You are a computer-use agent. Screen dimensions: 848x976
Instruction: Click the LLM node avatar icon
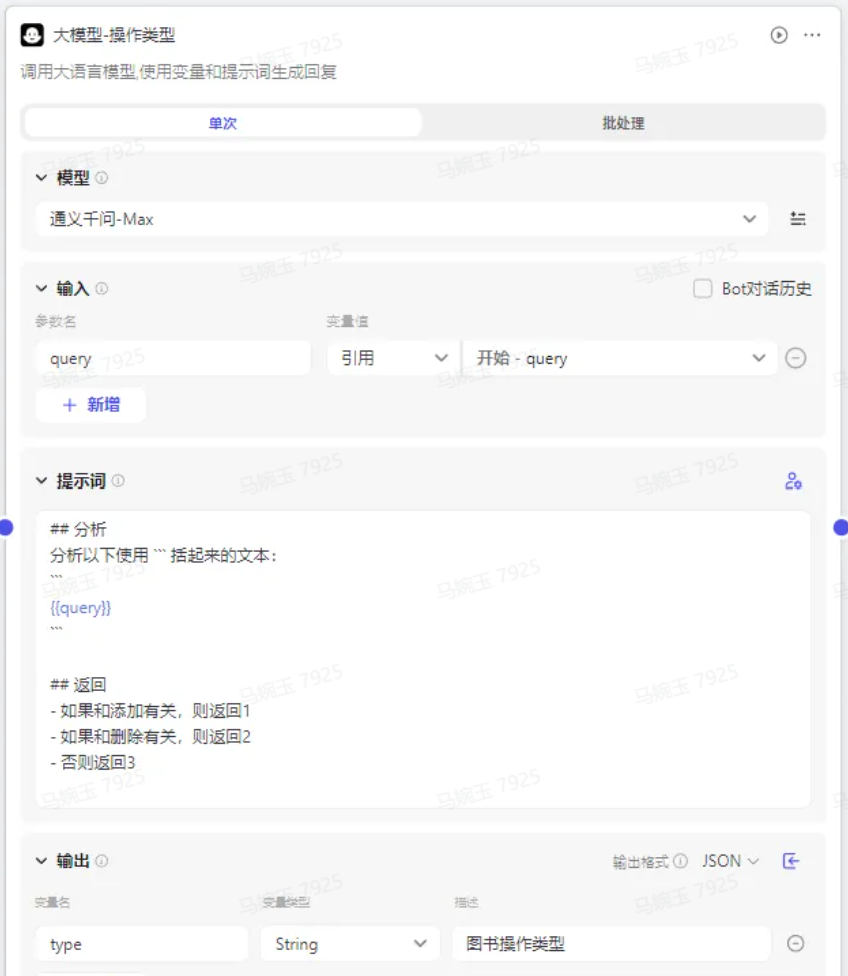[x=32, y=35]
